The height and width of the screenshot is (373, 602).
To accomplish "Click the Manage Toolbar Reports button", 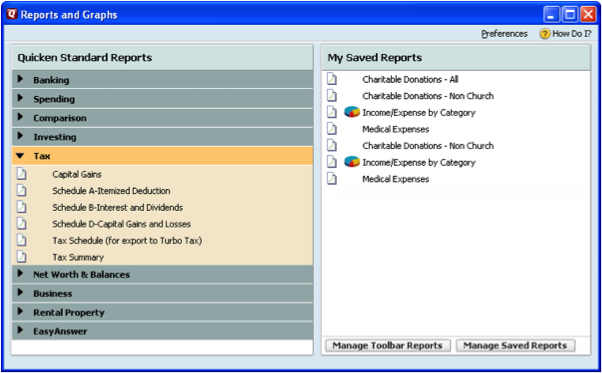I will pos(387,345).
